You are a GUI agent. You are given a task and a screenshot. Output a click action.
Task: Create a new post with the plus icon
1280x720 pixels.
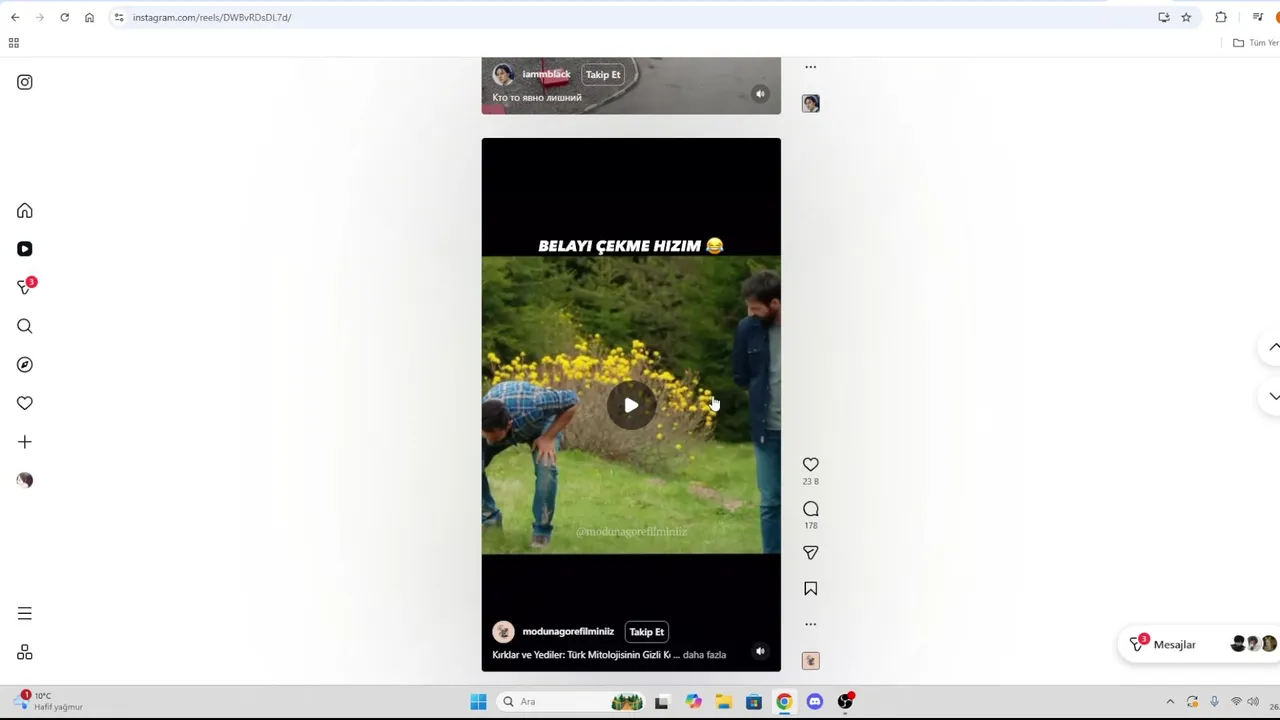(x=25, y=442)
